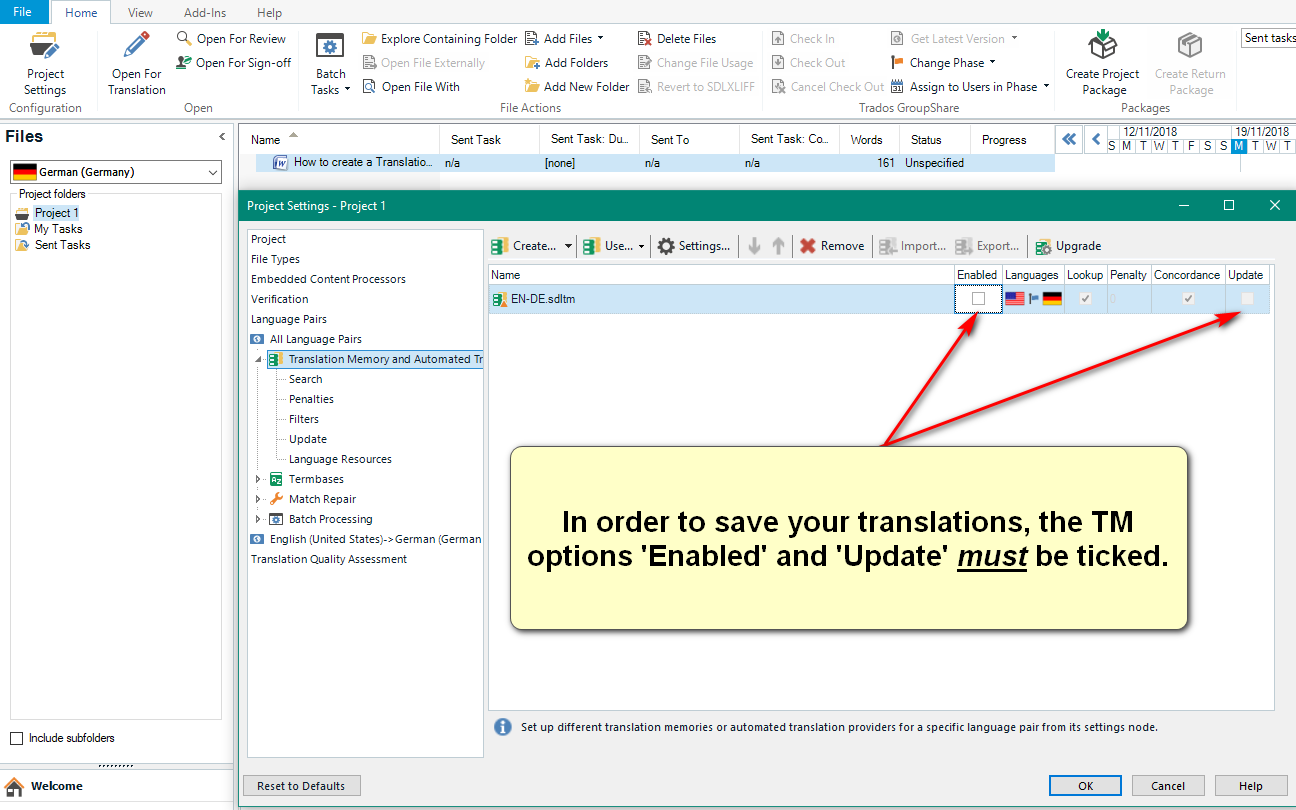Open the Batch Tasks menu
The image size is (1296, 810).
(x=330, y=65)
